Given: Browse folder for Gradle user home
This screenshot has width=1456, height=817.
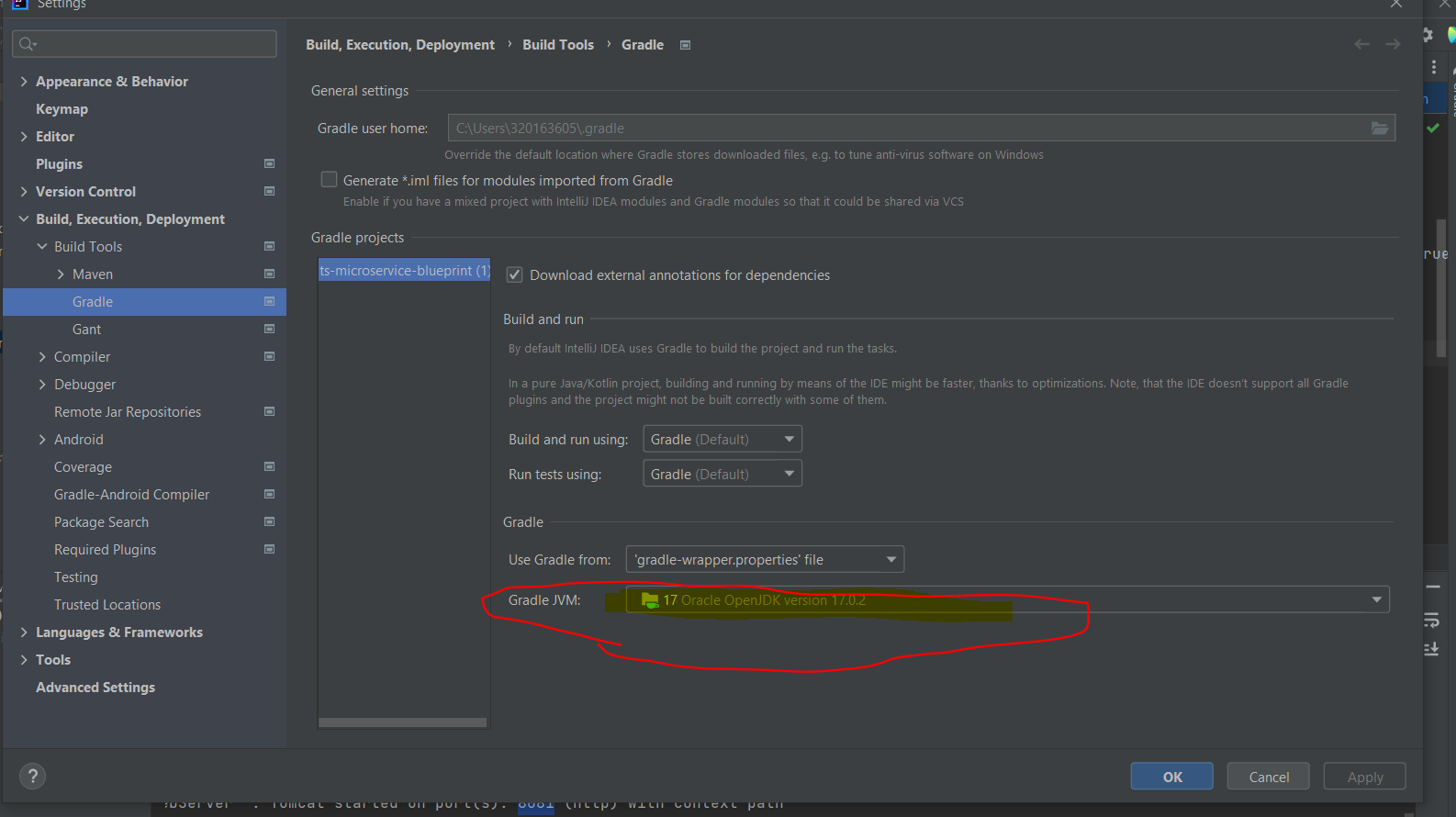Looking at the screenshot, I should [x=1380, y=129].
